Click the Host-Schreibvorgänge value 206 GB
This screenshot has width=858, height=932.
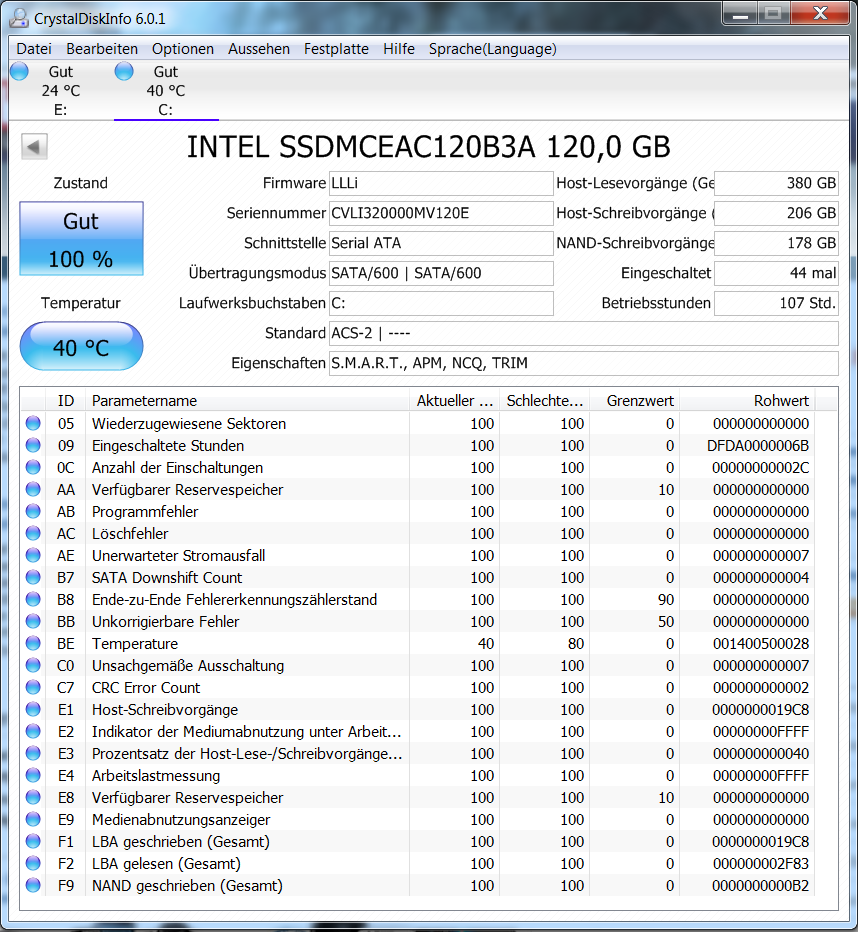point(777,213)
